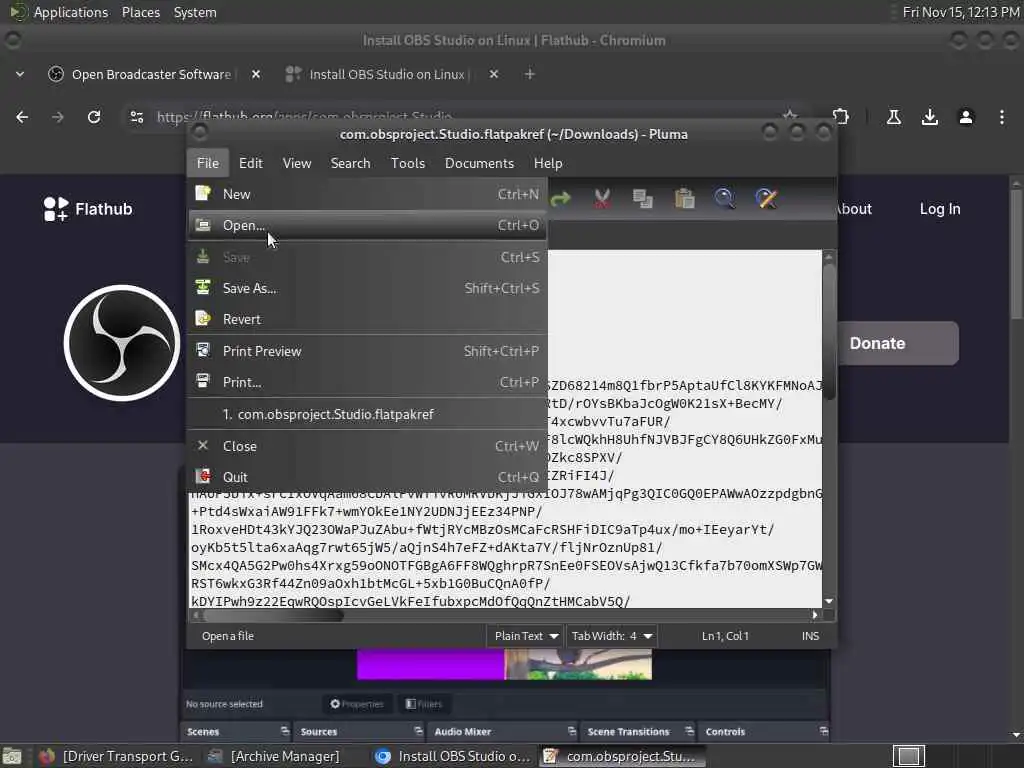Open the Tools menu in Pluma
The width and height of the screenshot is (1024, 768).
point(408,163)
